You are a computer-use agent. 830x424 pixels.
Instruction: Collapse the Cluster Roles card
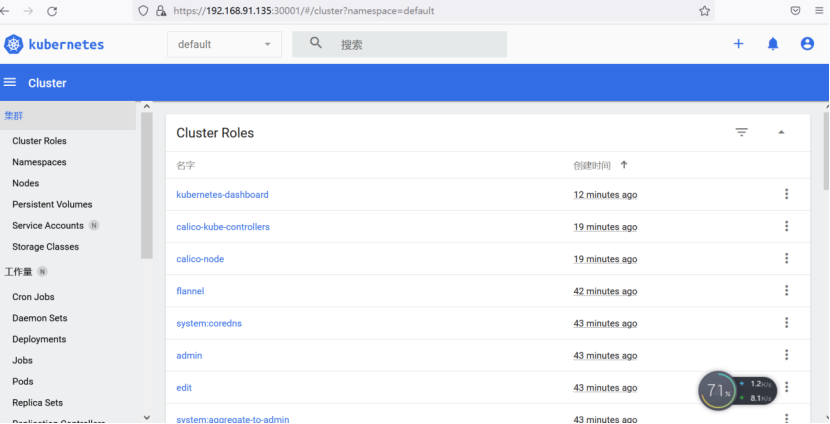pos(781,132)
